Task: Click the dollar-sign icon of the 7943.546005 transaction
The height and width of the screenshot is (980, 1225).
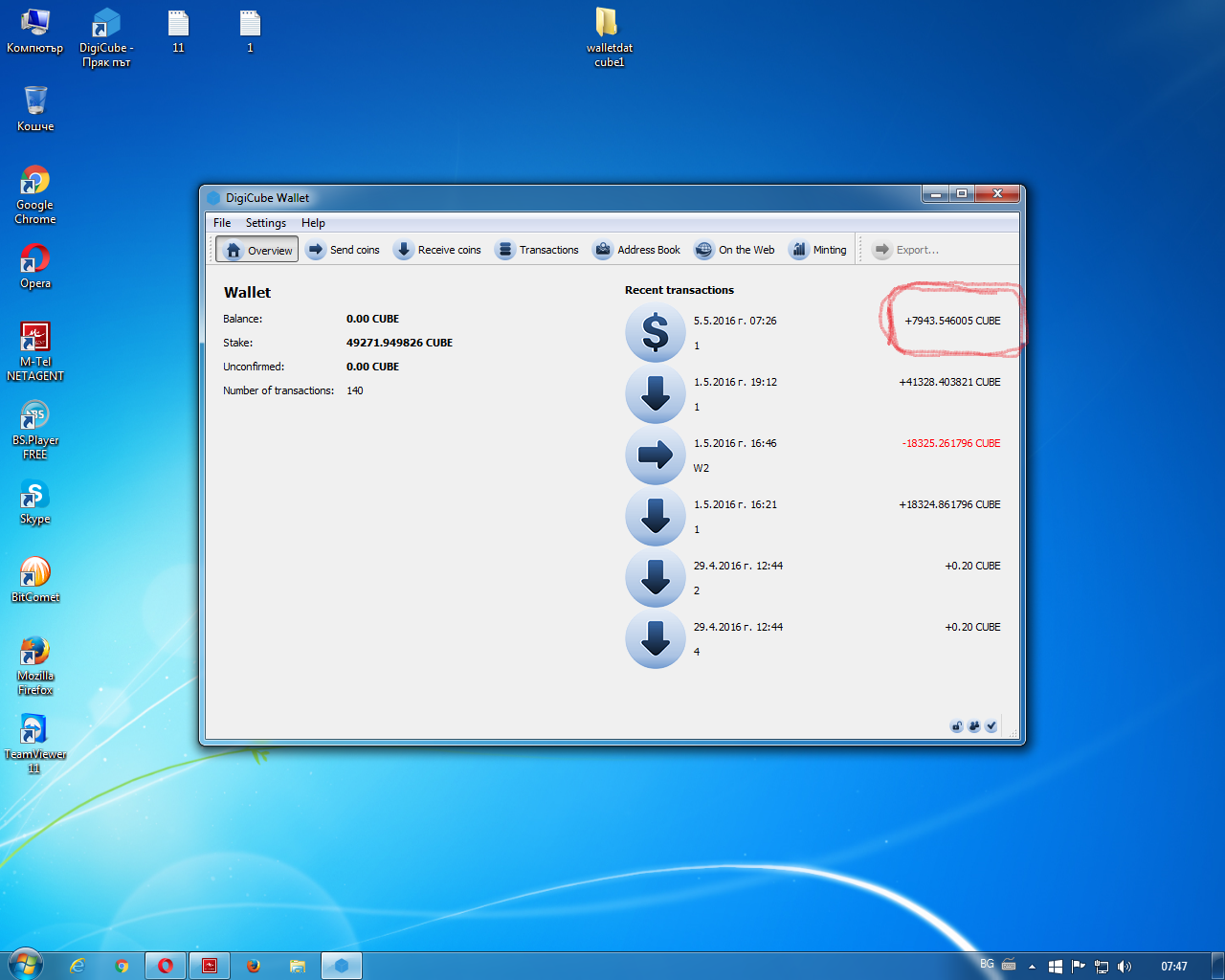Action: pos(656,332)
